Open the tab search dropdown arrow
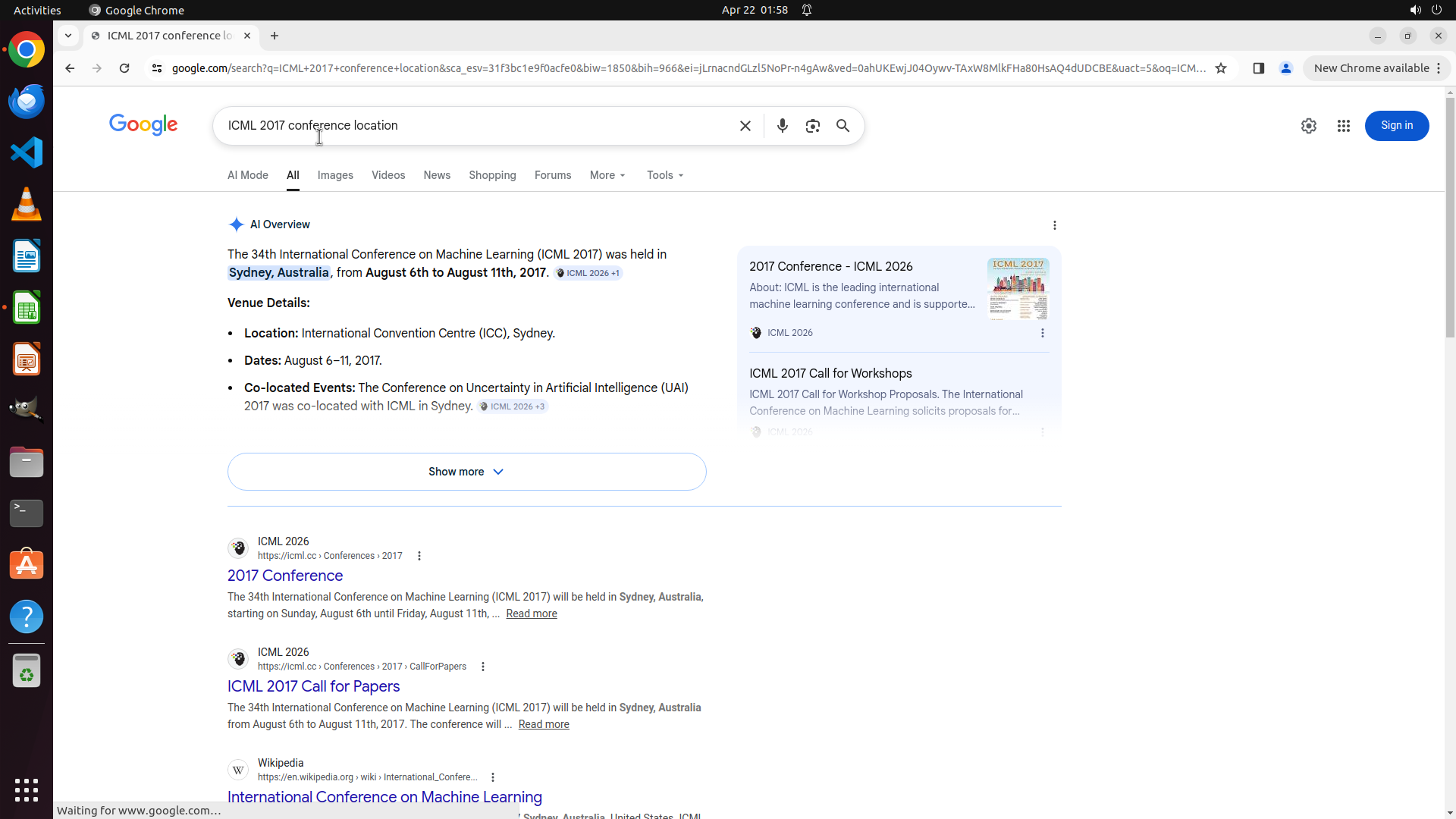The image size is (1456, 819). tap(68, 36)
